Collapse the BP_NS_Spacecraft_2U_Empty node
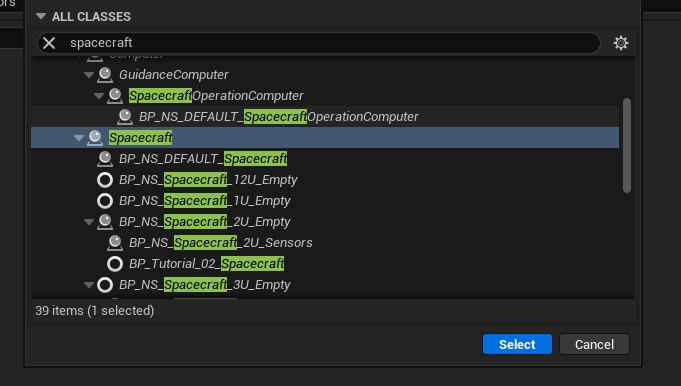 point(89,222)
